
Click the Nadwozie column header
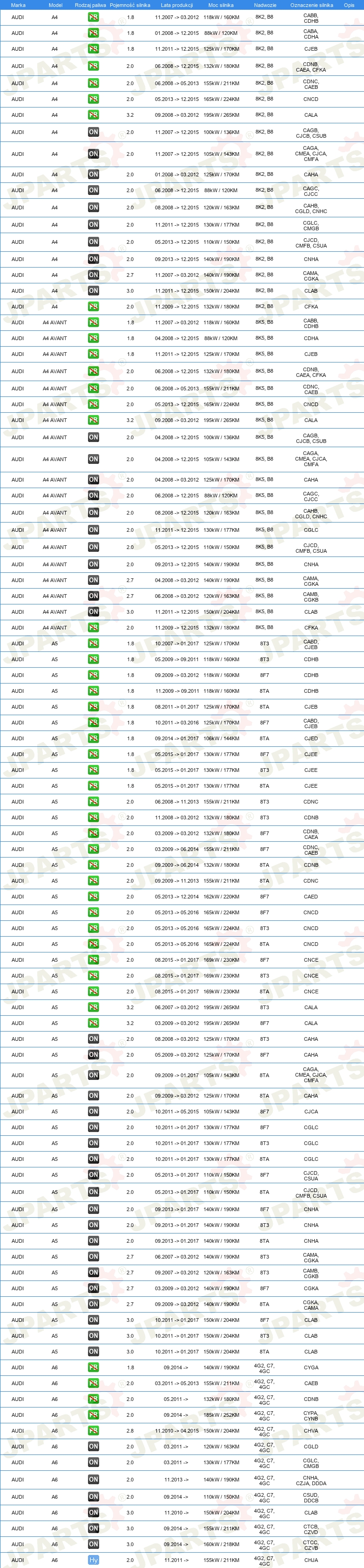[265, 5]
